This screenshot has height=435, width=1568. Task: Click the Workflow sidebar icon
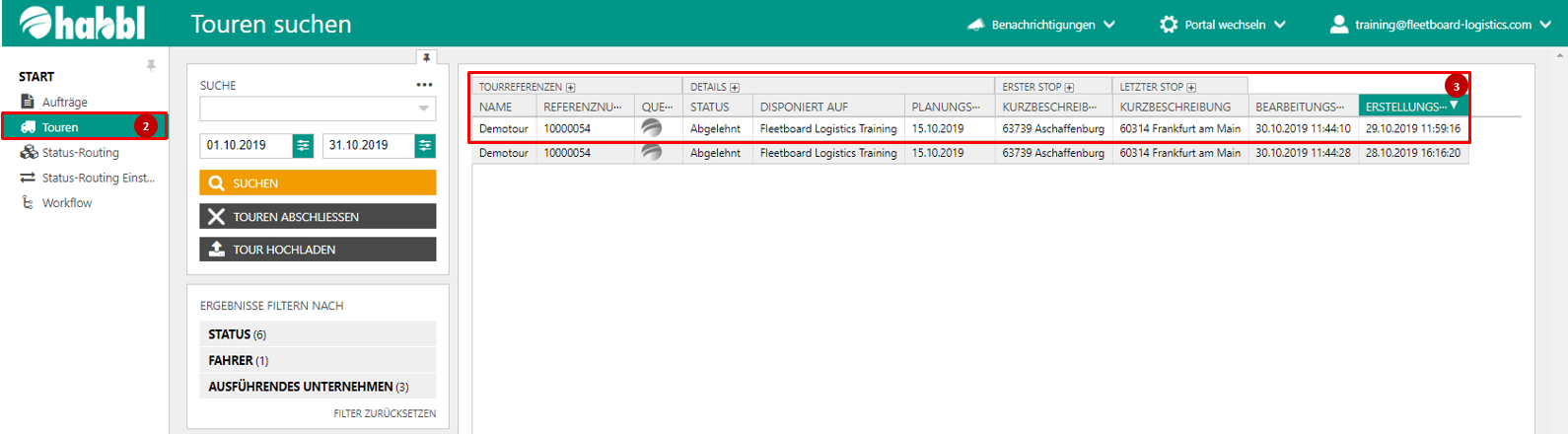coord(28,203)
